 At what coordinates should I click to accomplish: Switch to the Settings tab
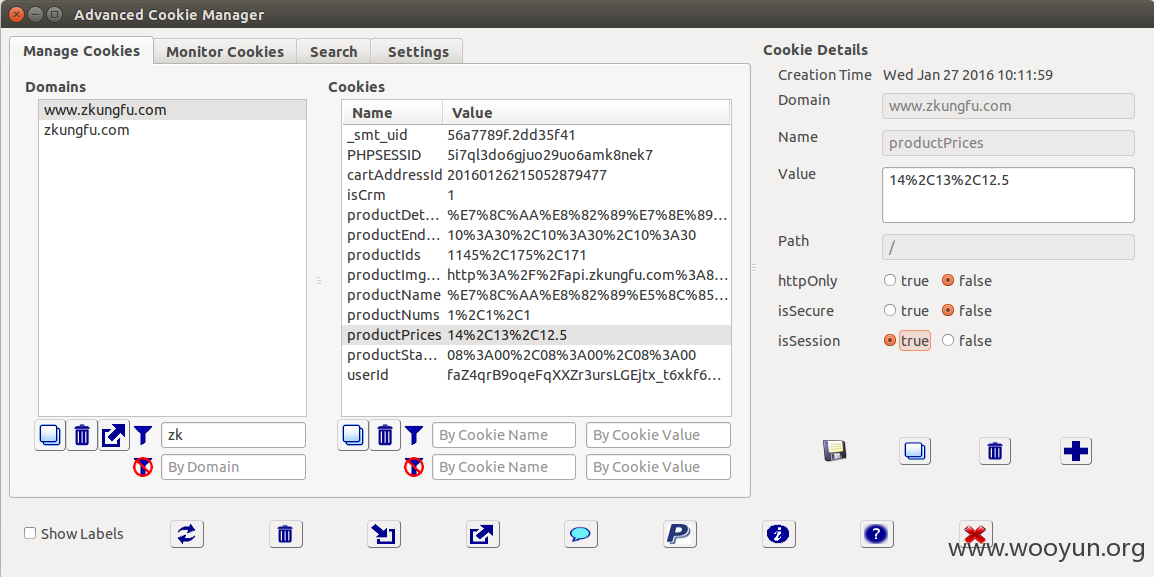pos(418,52)
